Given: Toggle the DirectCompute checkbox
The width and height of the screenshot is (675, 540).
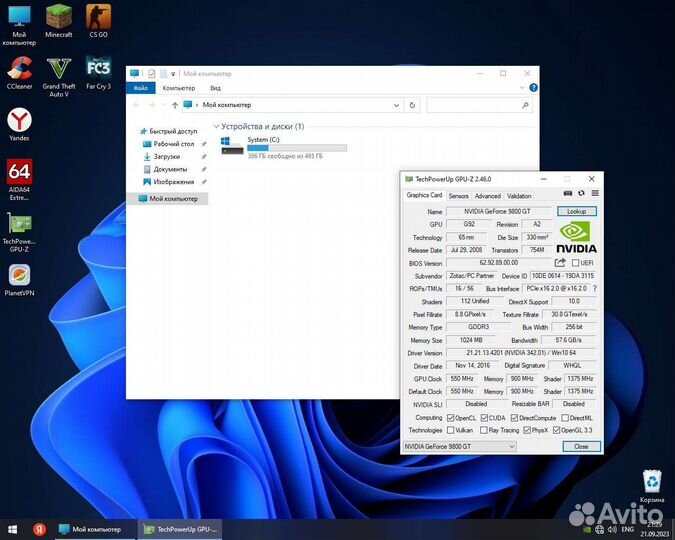Looking at the screenshot, I should (x=514, y=418).
